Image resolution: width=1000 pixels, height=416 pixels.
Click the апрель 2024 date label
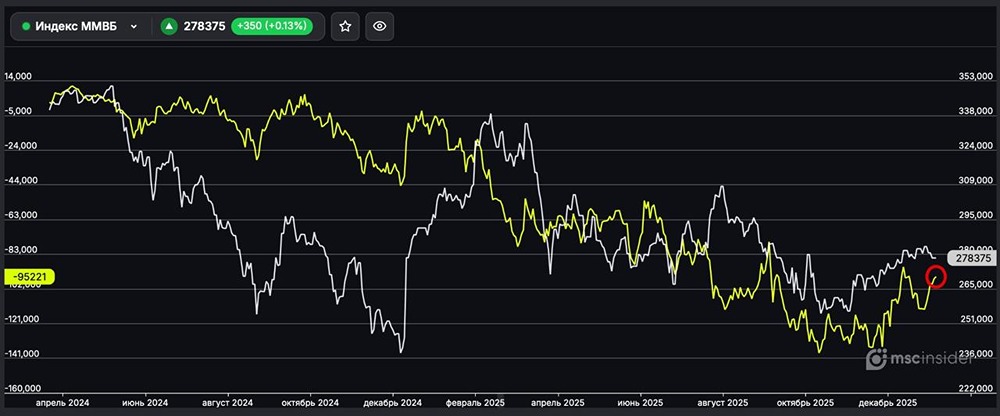pyautogui.click(x=62, y=404)
